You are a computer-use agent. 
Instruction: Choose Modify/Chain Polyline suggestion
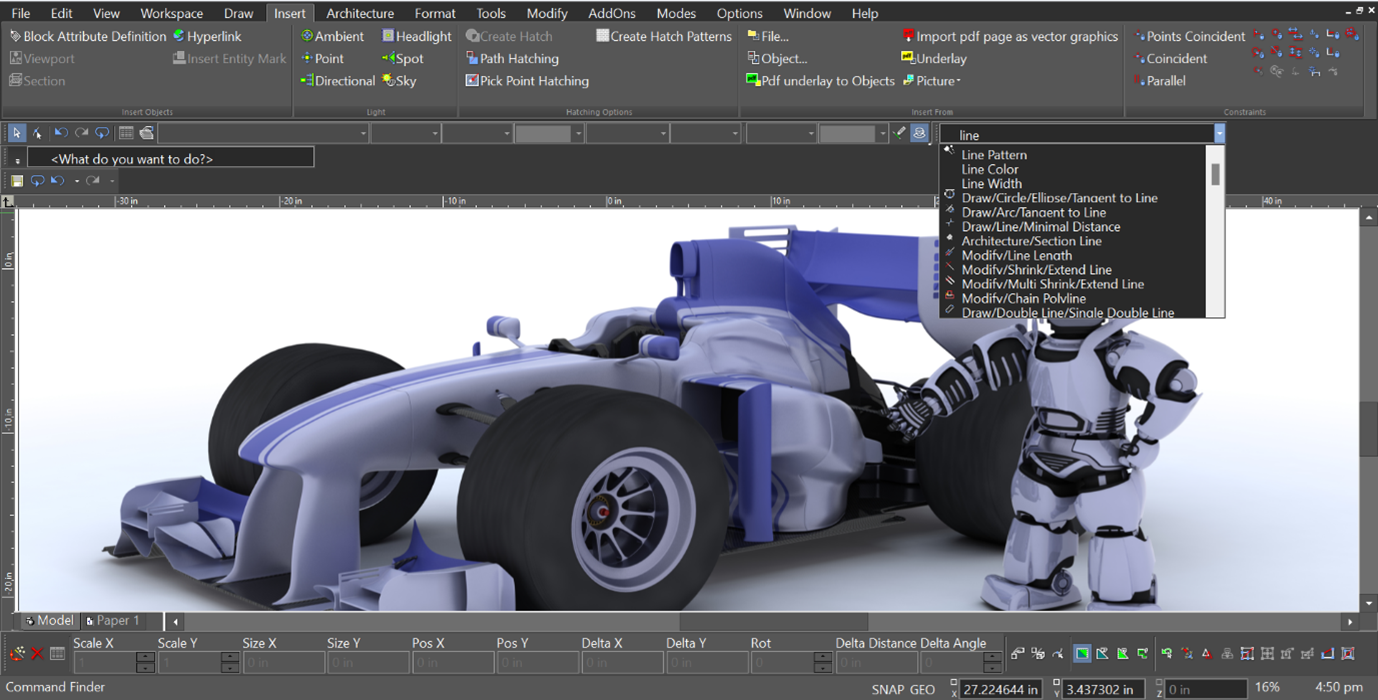pyautogui.click(x=1023, y=298)
